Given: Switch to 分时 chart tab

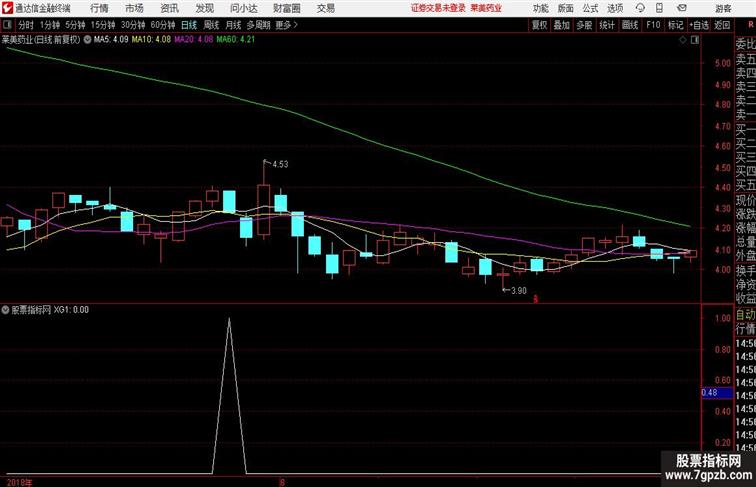Looking at the screenshot, I should click(26, 25).
